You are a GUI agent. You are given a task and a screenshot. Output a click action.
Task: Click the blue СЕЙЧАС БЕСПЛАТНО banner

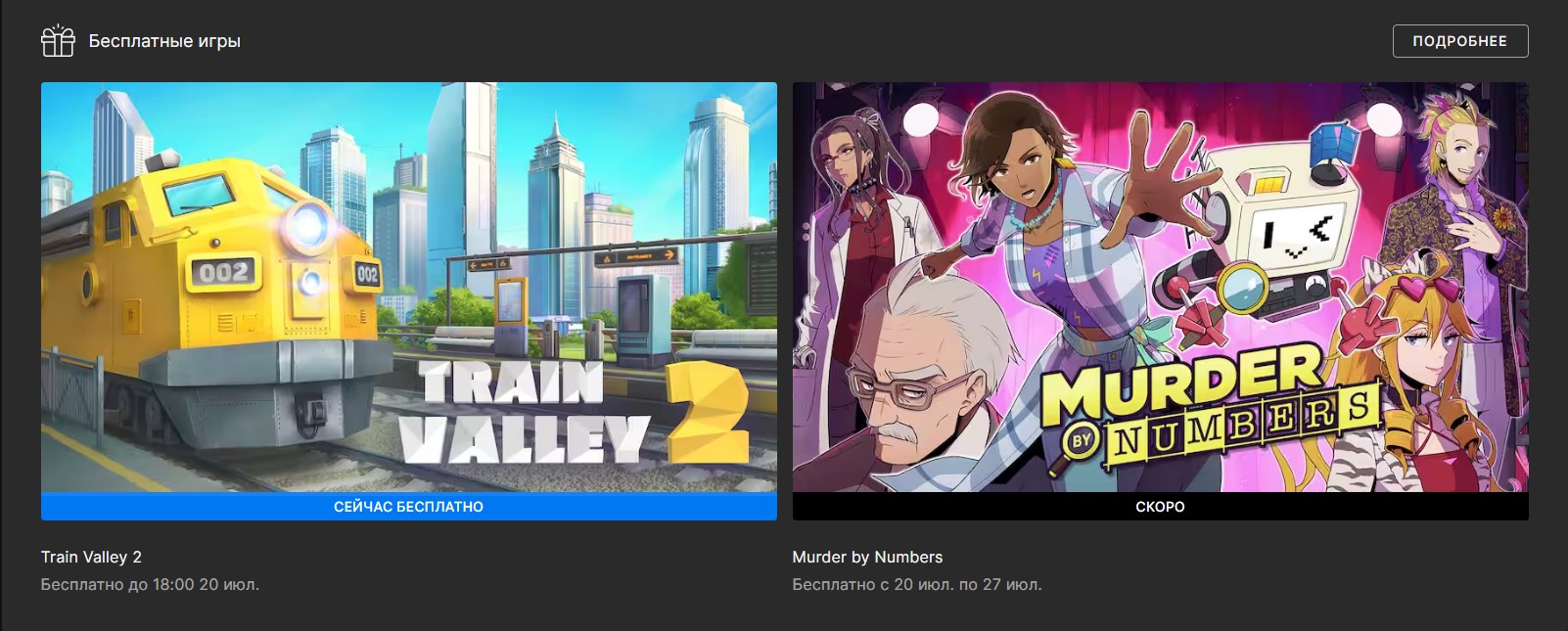[409, 507]
